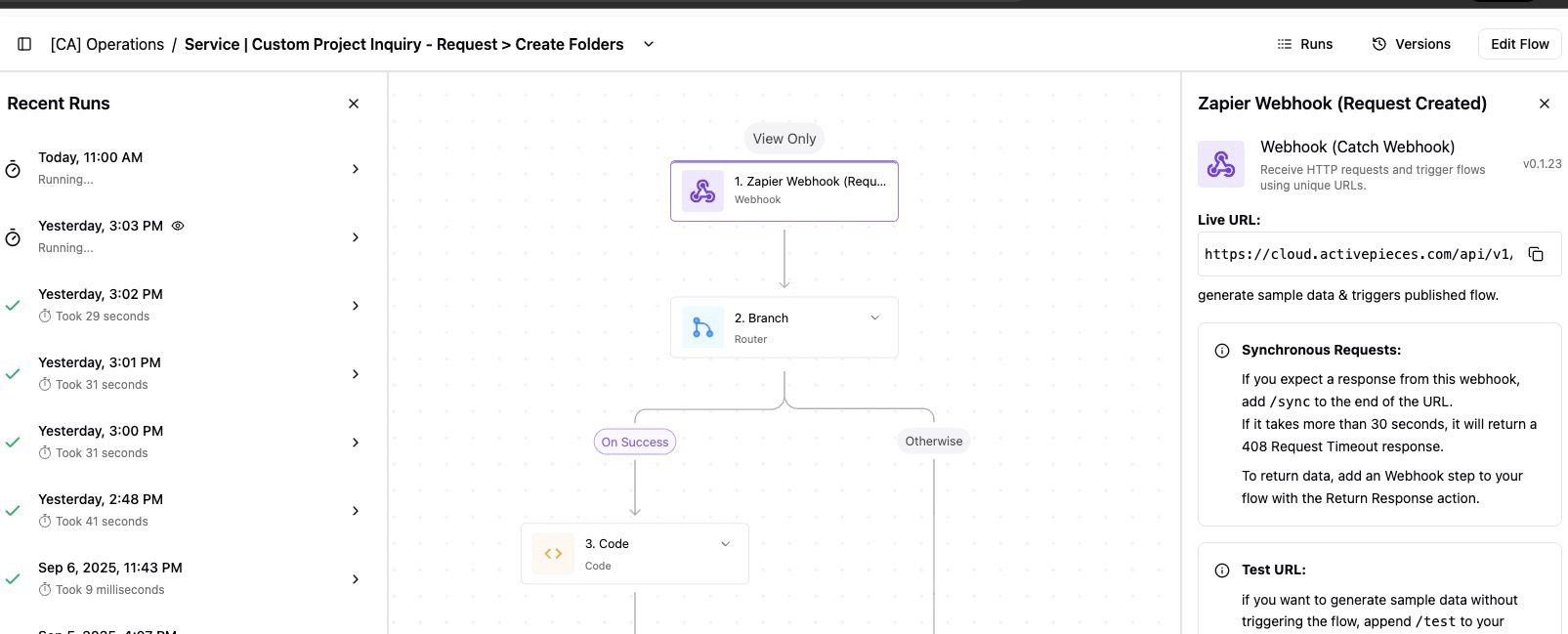Copy the Live URL

(x=1536, y=254)
